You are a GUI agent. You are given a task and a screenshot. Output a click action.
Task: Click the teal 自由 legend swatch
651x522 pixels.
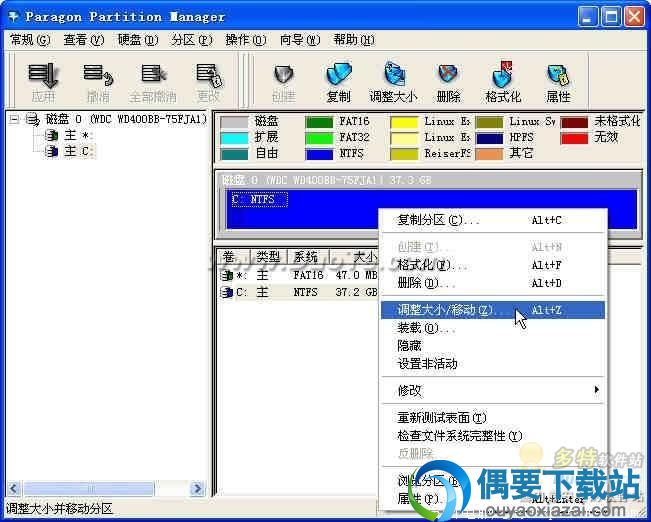[x=234, y=154]
